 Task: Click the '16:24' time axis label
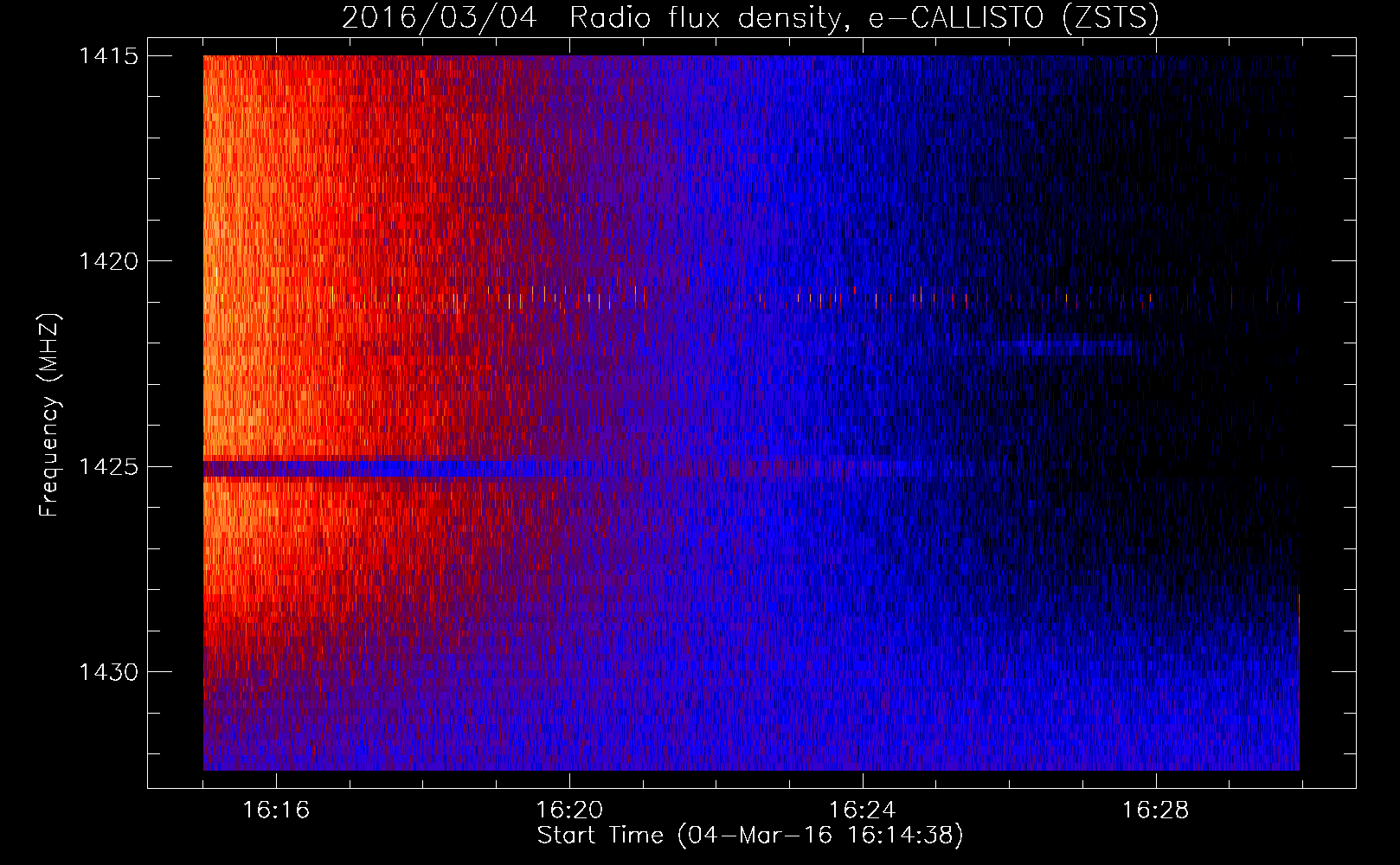pos(863,811)
